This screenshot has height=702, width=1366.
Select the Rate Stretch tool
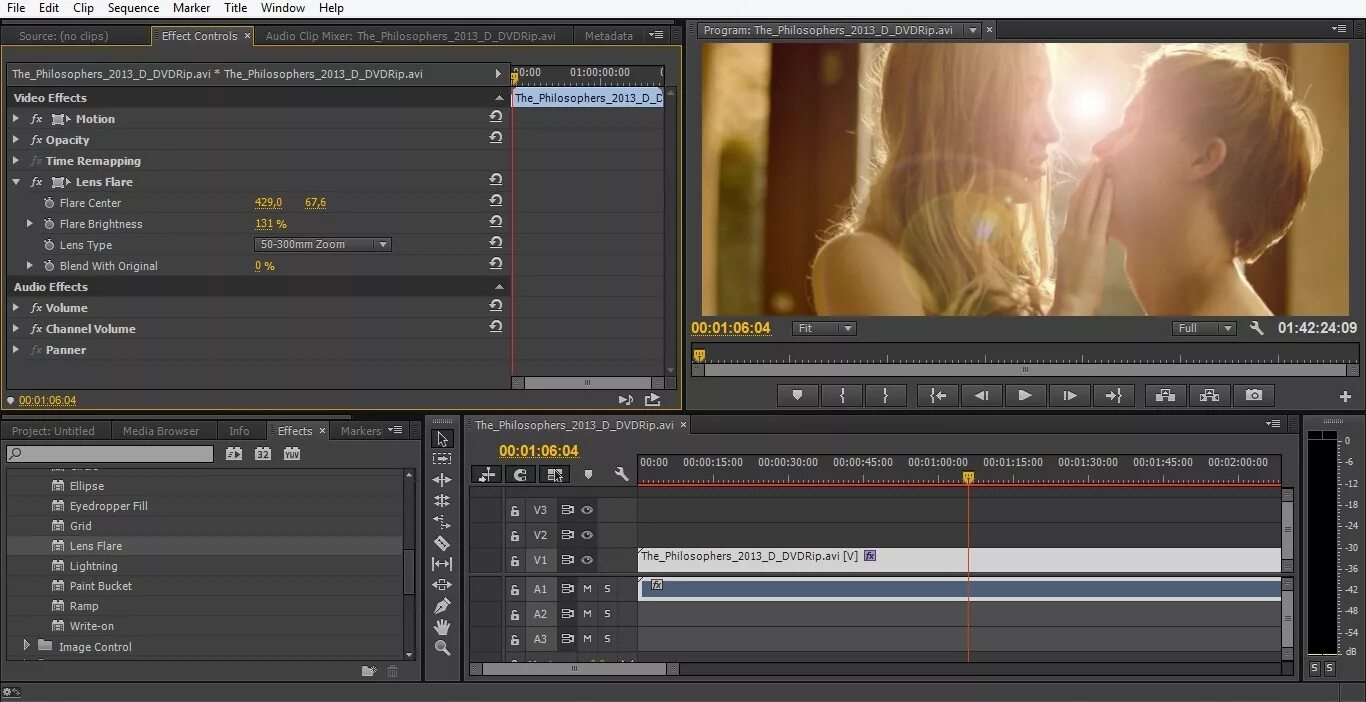click(x=442, y=522)
